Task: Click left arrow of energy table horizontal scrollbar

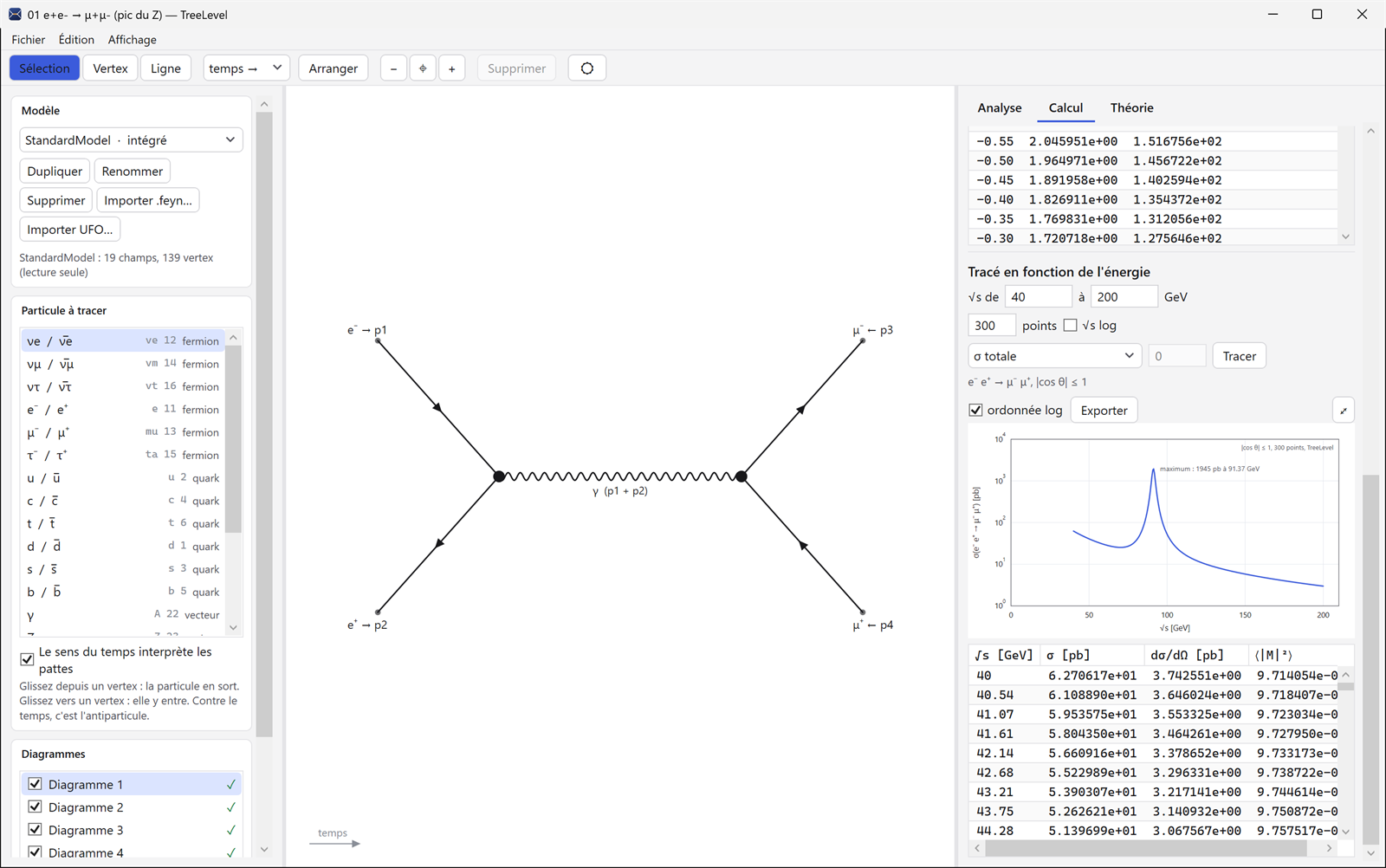Action: tap(977, 848)
